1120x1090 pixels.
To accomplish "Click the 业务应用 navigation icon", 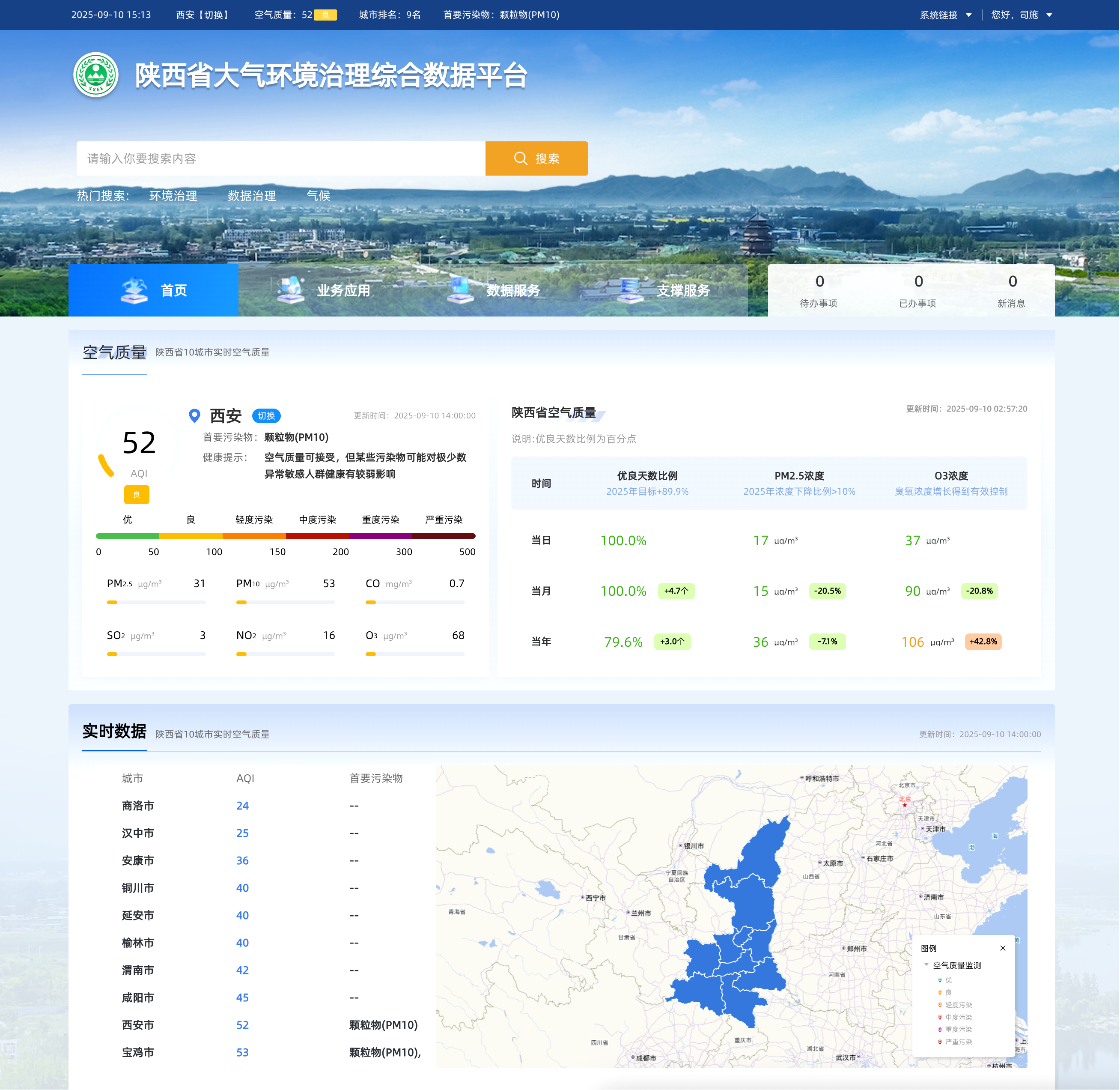I will [290, 290].
